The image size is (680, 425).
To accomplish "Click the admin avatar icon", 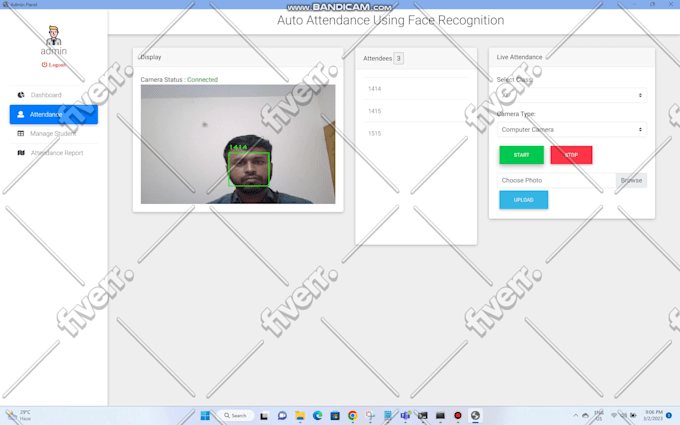I will coord(54,35).
